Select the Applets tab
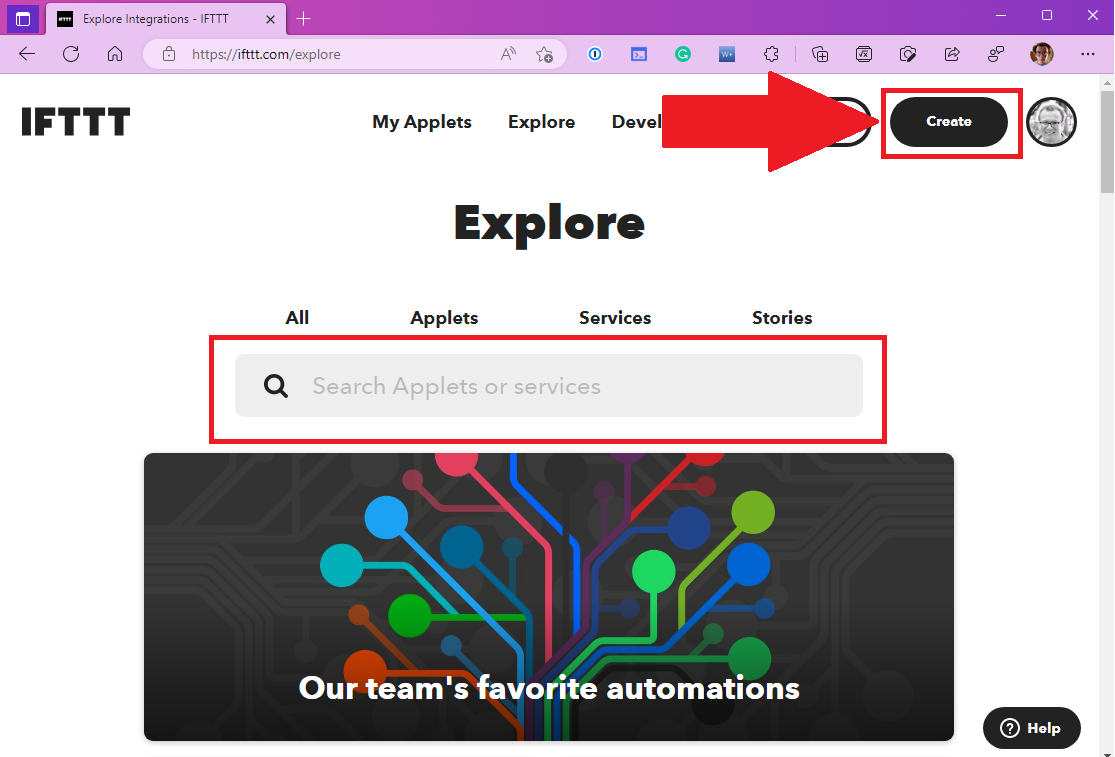The image size is (1115, 757). 444,318
